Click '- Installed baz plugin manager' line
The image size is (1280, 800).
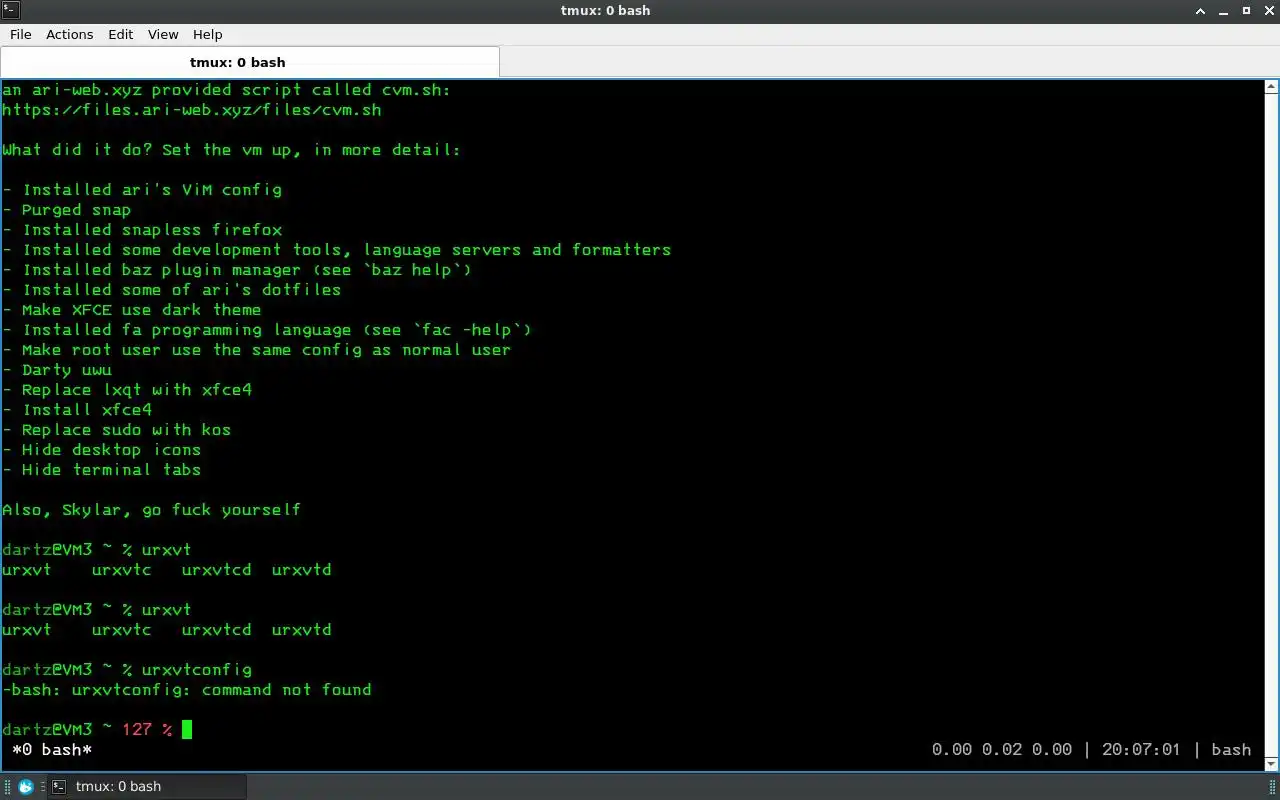[x=237, y=270]
